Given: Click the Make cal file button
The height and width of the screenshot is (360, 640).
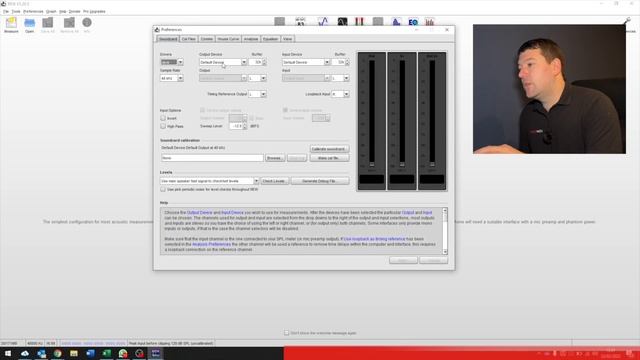Looking at the screenshot, I should [329, 158].
